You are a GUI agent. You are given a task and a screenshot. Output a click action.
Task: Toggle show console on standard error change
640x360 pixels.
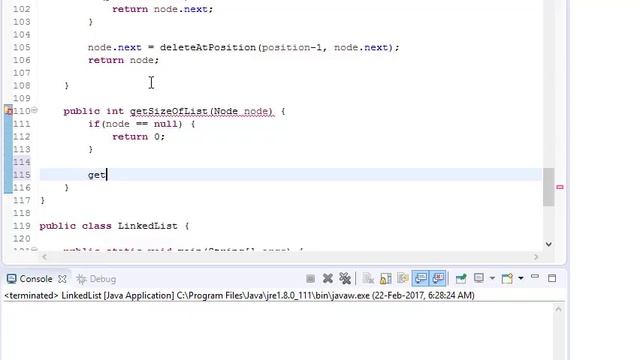[x=438, y=279]
